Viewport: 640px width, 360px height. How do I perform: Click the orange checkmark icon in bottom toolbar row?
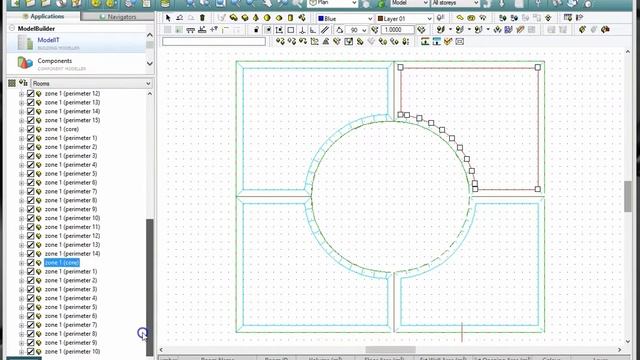click(x=448, y=42)
